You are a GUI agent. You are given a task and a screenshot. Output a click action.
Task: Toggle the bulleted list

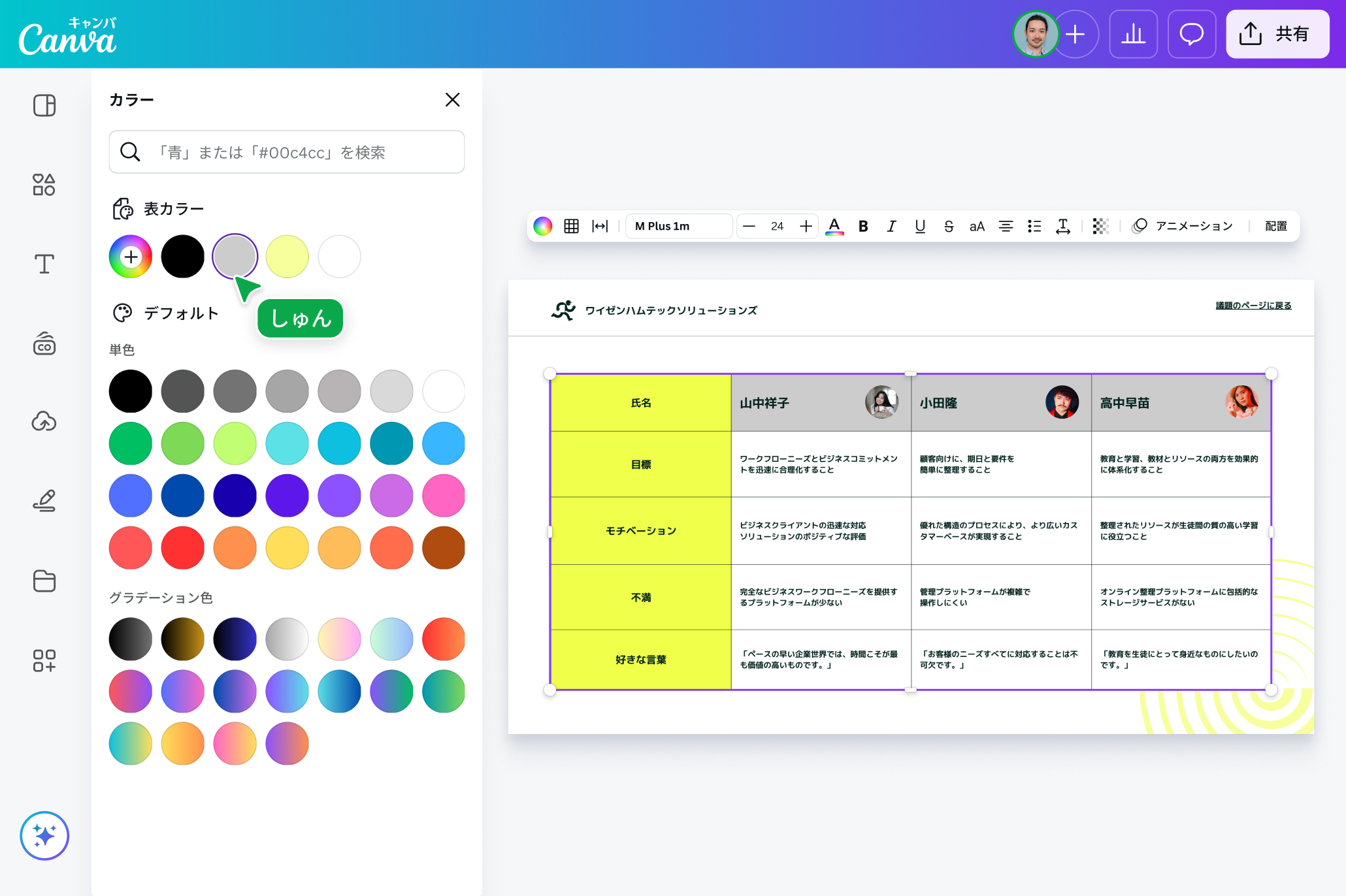click(1034, 226)
